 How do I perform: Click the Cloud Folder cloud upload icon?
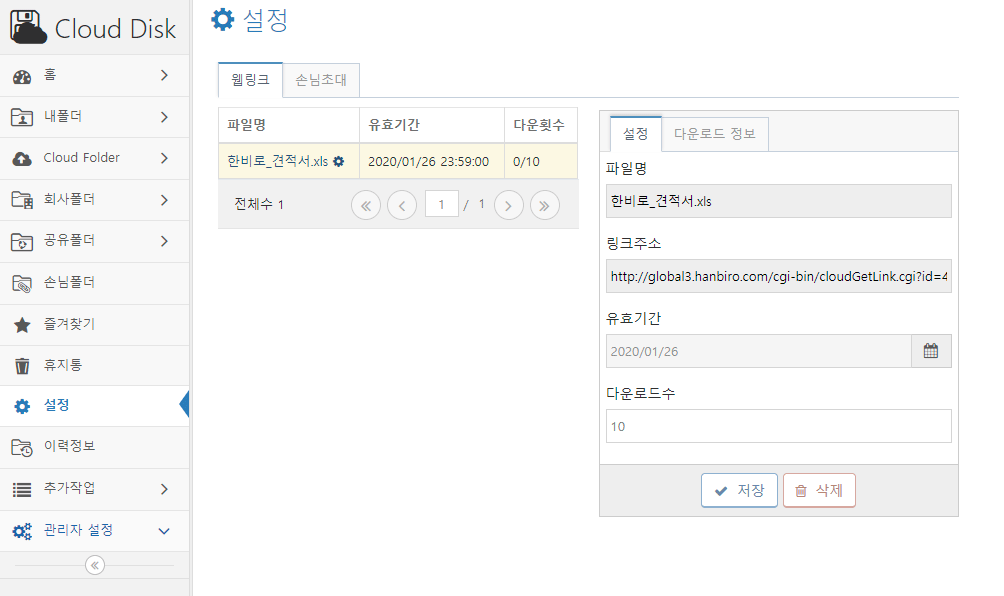[x=22, y=158]
